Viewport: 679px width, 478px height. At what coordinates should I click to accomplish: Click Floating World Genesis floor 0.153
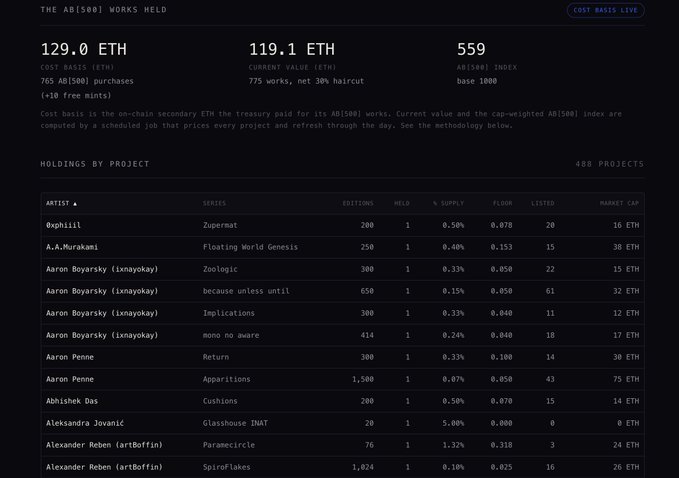pyautogui.click(x=501, y=247)
